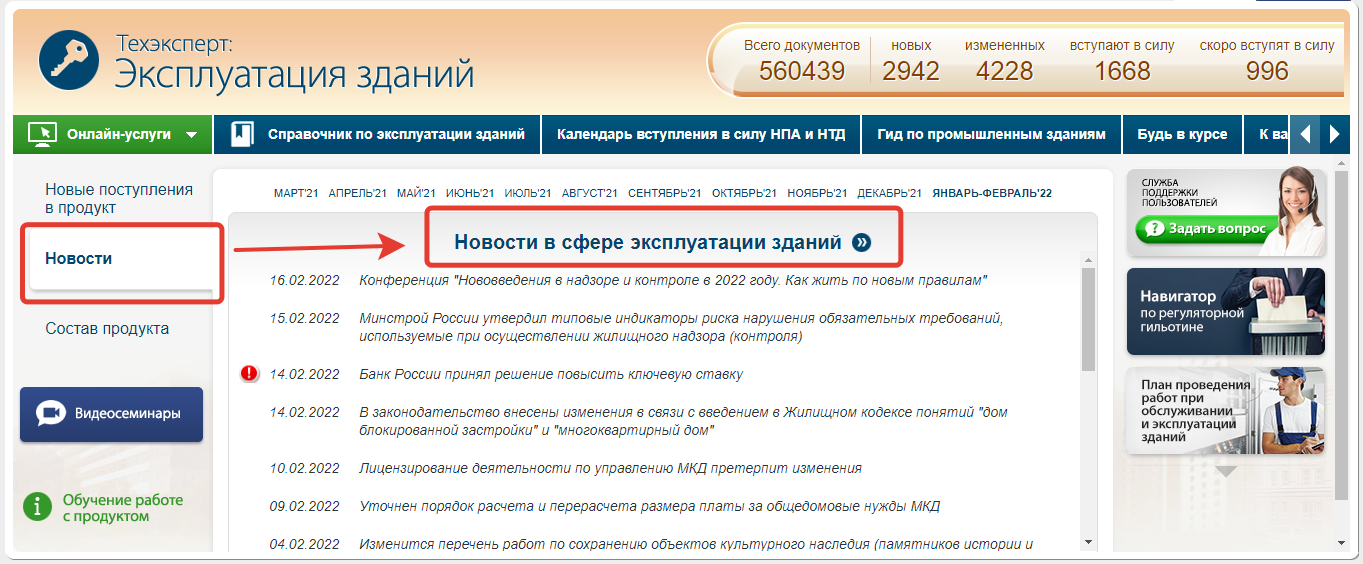Click the double-arrow icon after news heading

(862, 242)
